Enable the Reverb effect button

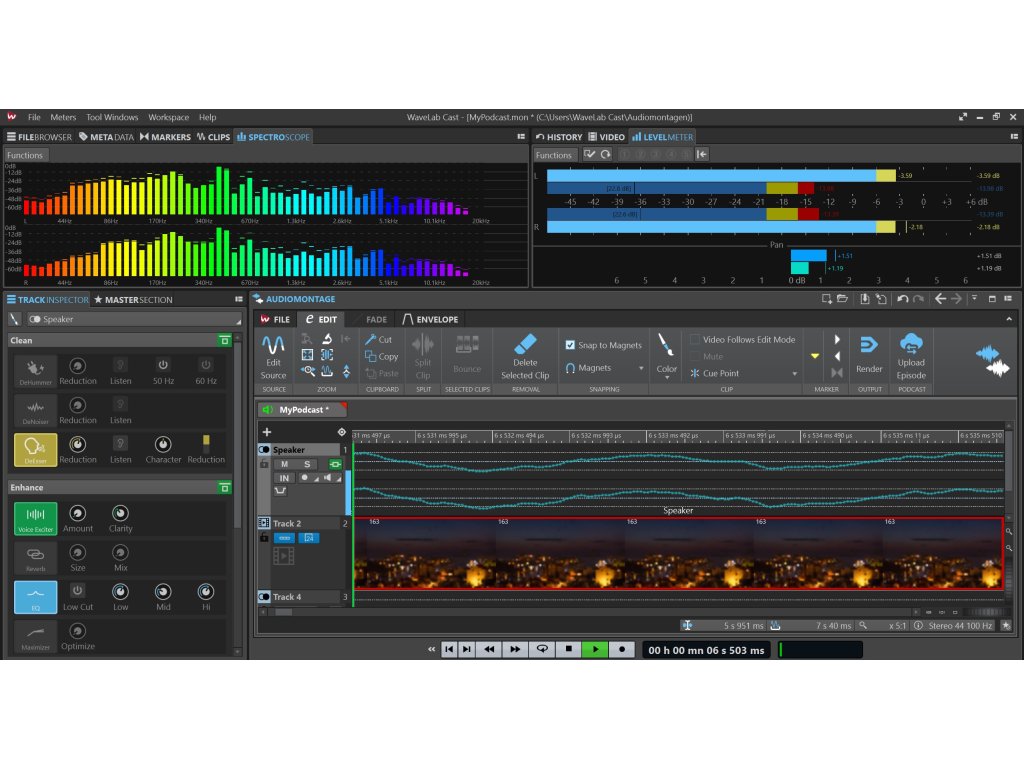tap(35, 558)
